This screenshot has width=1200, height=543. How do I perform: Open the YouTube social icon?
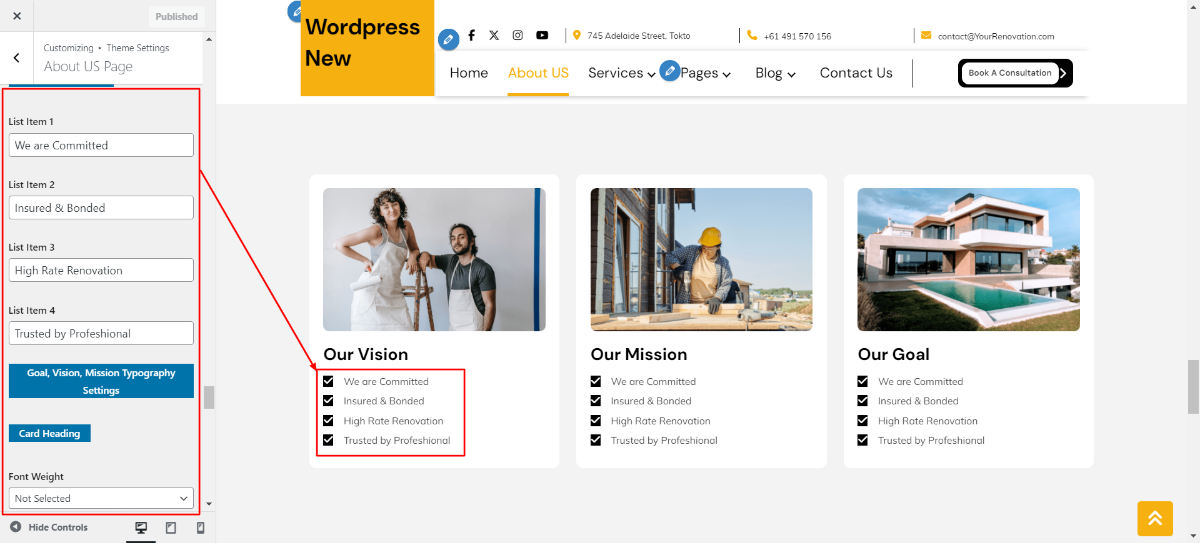click(542, 35)
